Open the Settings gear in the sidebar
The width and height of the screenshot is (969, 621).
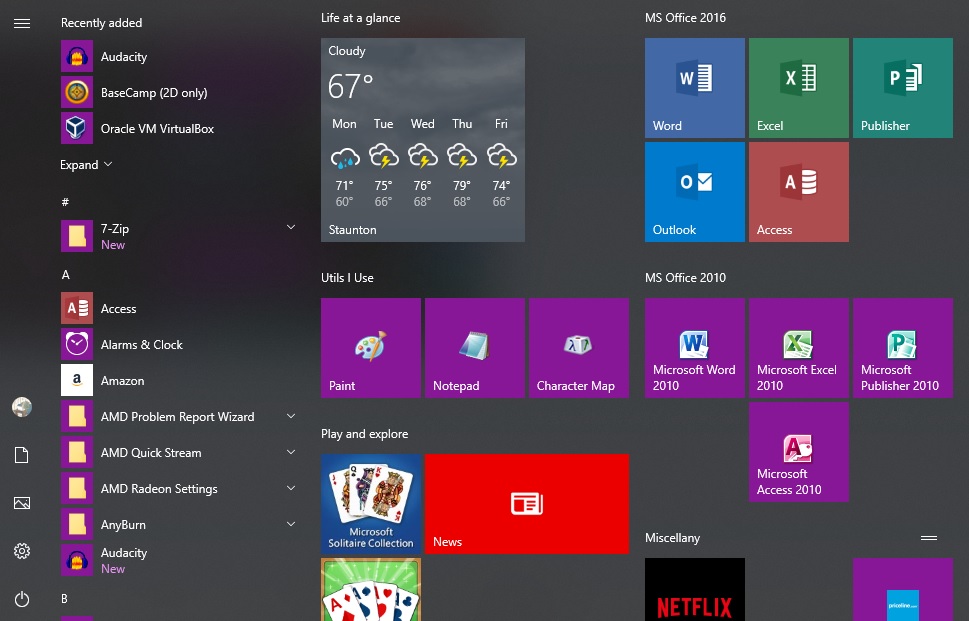pyautogui.click(x=22, y=551)
